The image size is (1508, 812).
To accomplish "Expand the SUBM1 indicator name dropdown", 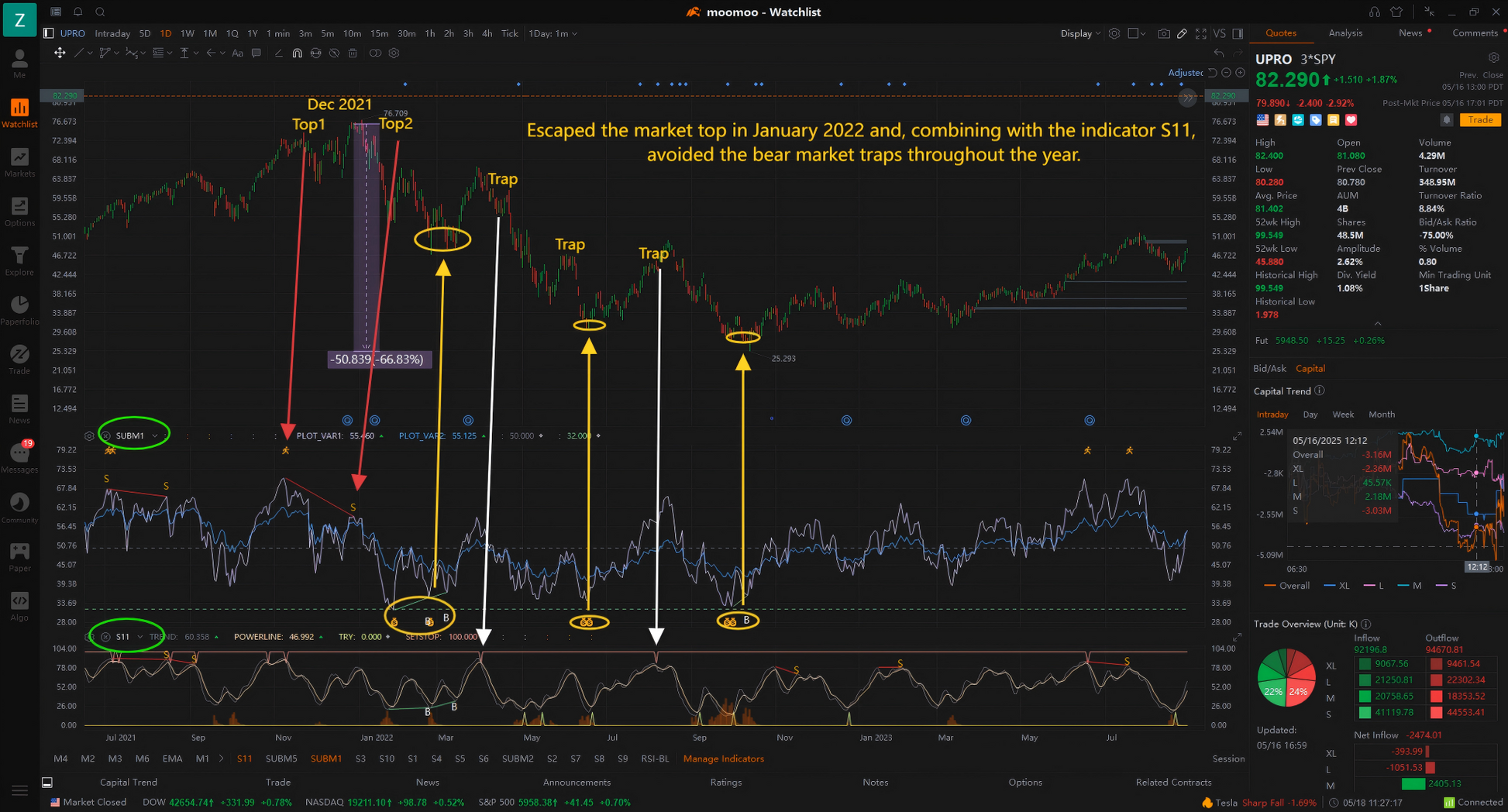I will pyautogui.click(x=154, y=435).
